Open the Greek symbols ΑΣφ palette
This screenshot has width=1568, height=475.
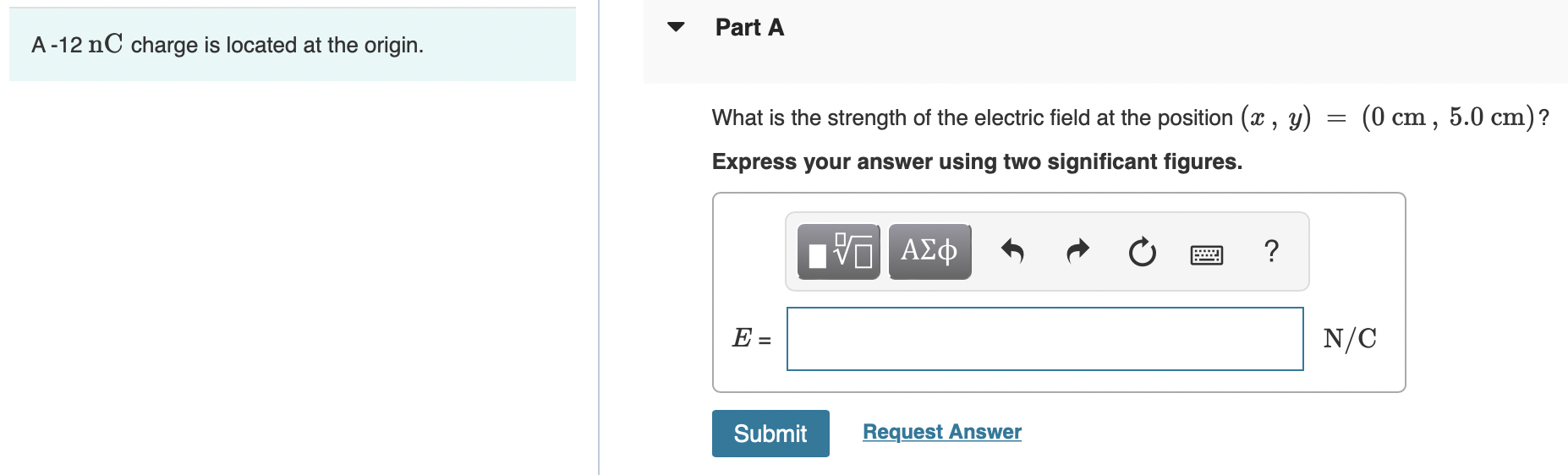pos(929,252)
